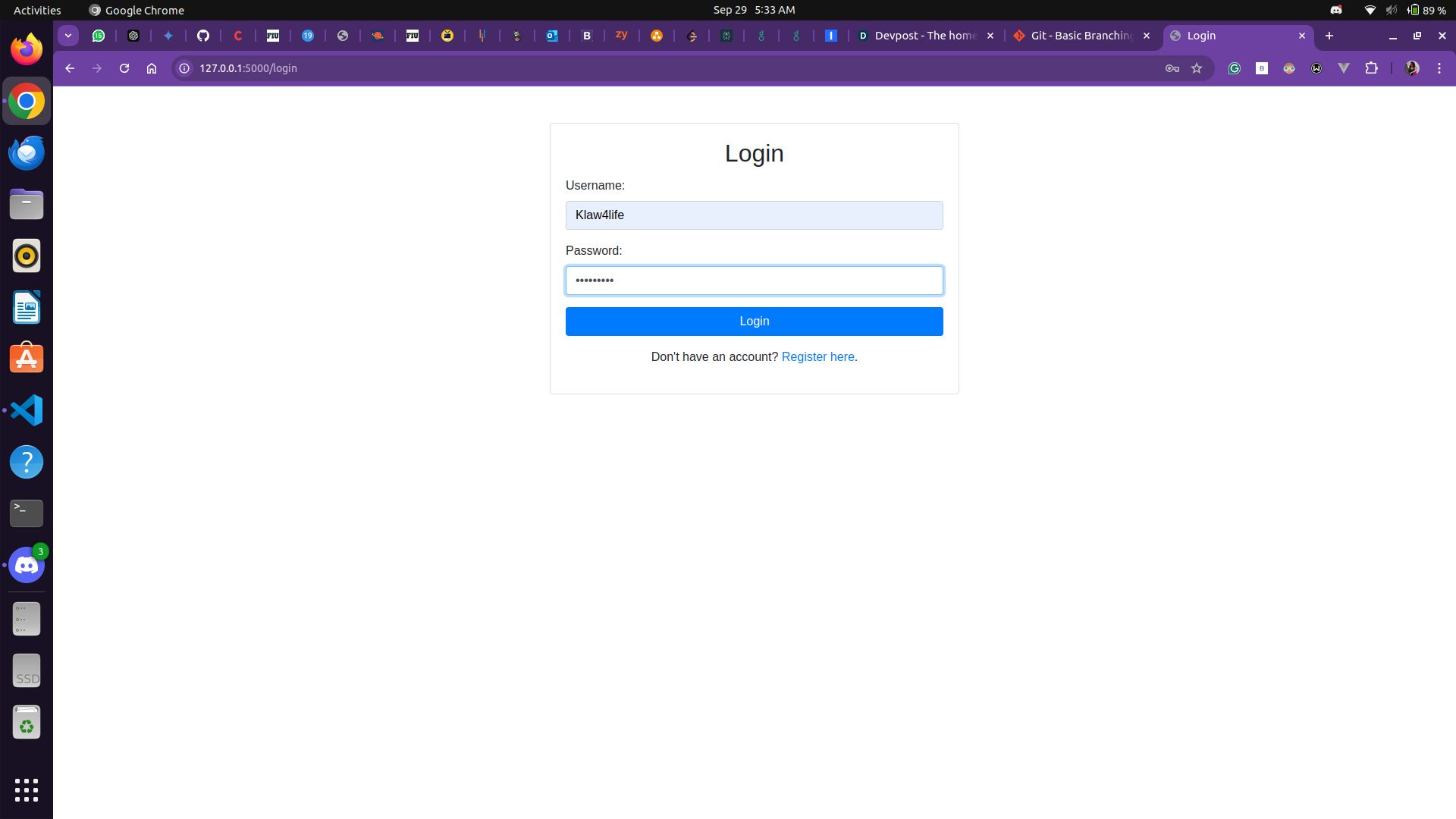Image resolution: width=1456 pixels, height=819 pixels.
Task: Click into the Username field
Action: (754, 215)
